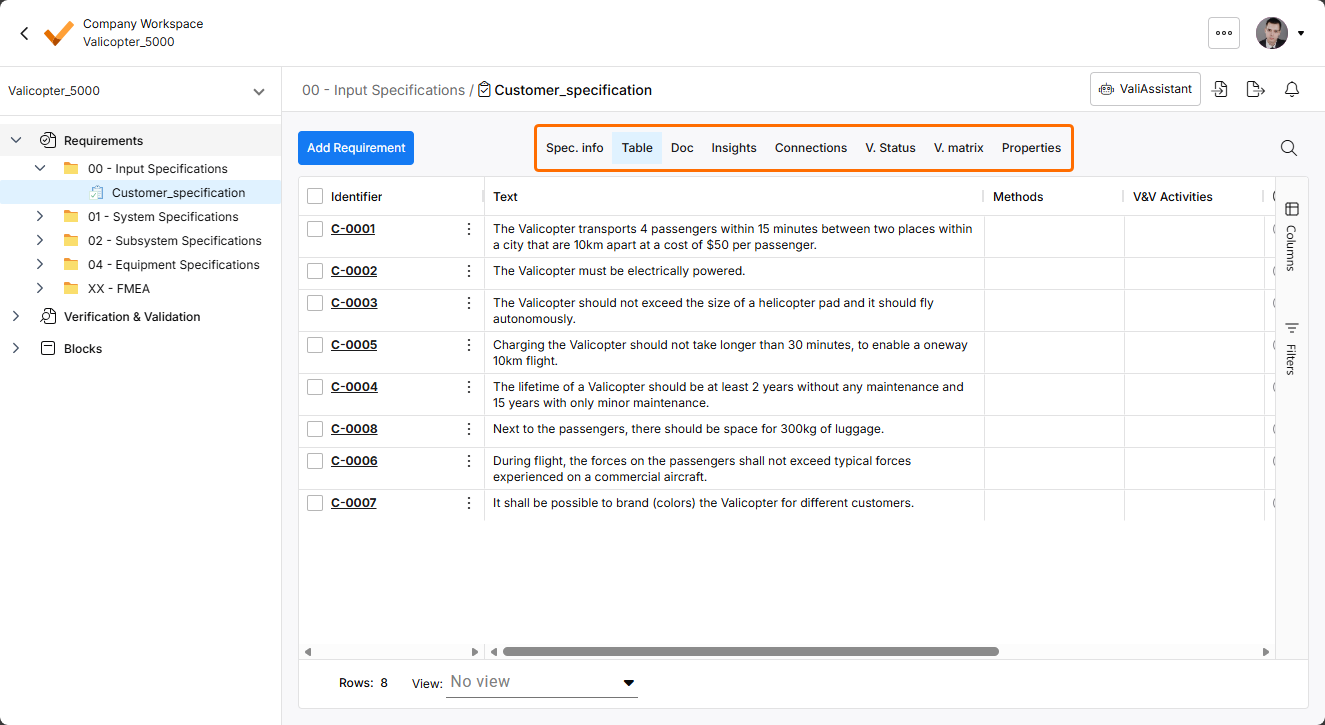Check the box for requirement C-0004
The image size is (1325, 725).
pyautogui.click(x=315, y=387)
